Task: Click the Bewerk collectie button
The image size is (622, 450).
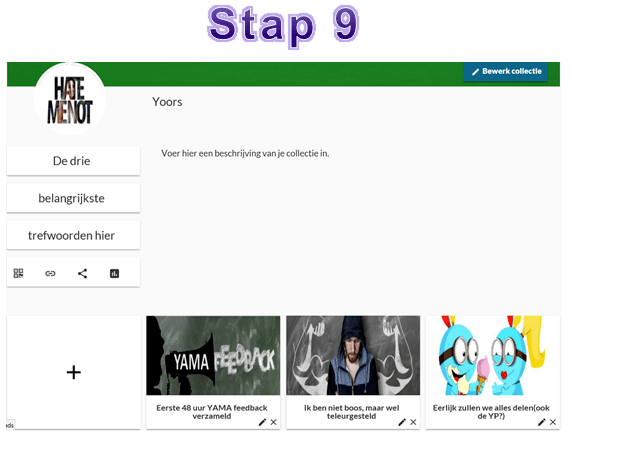Action: (505, 72)
